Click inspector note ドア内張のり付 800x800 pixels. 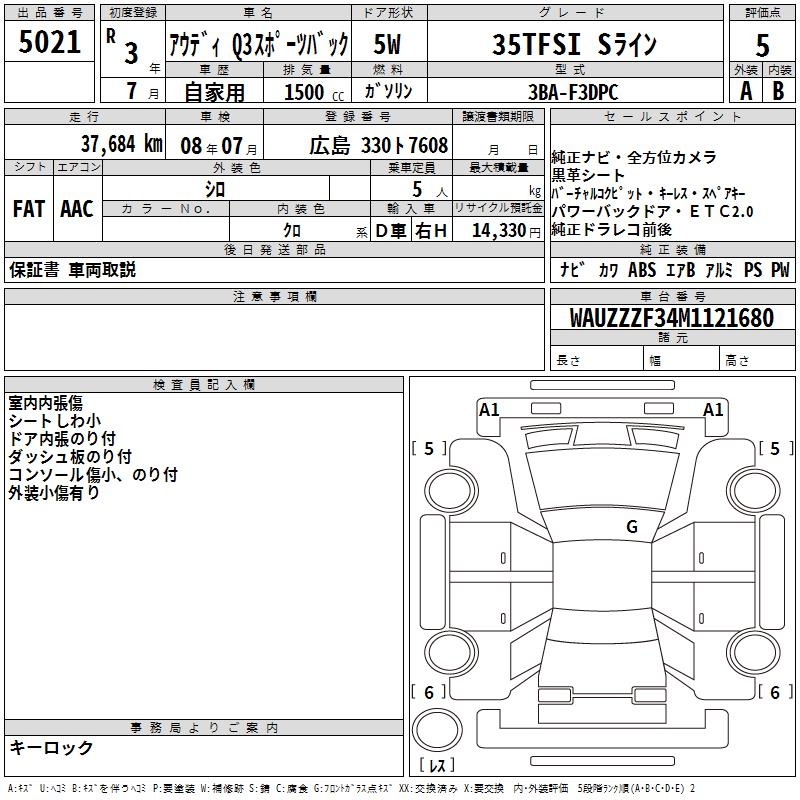click(x=62, y=438)
